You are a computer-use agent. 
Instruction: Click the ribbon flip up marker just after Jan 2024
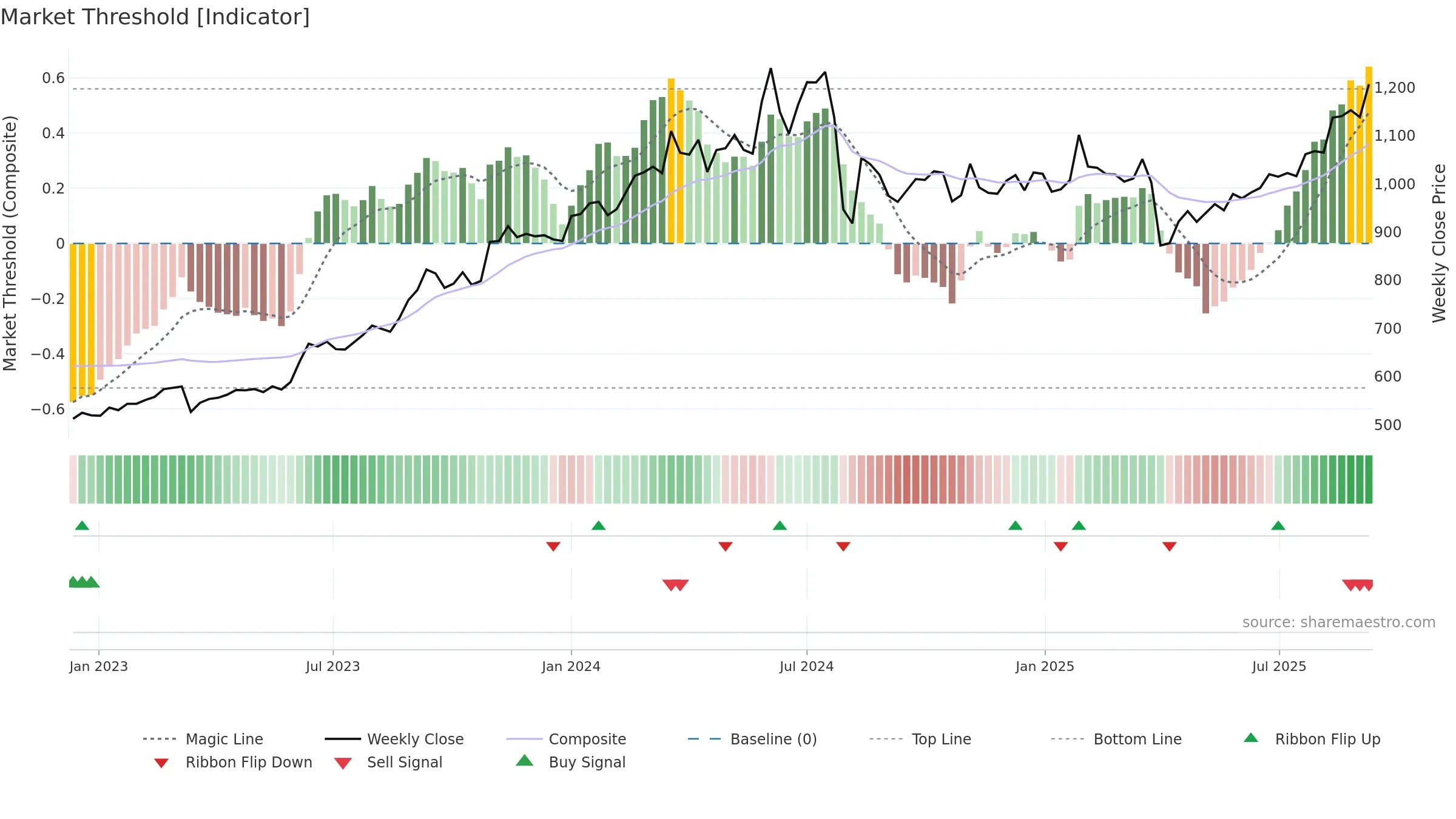(x=599, y=525)
